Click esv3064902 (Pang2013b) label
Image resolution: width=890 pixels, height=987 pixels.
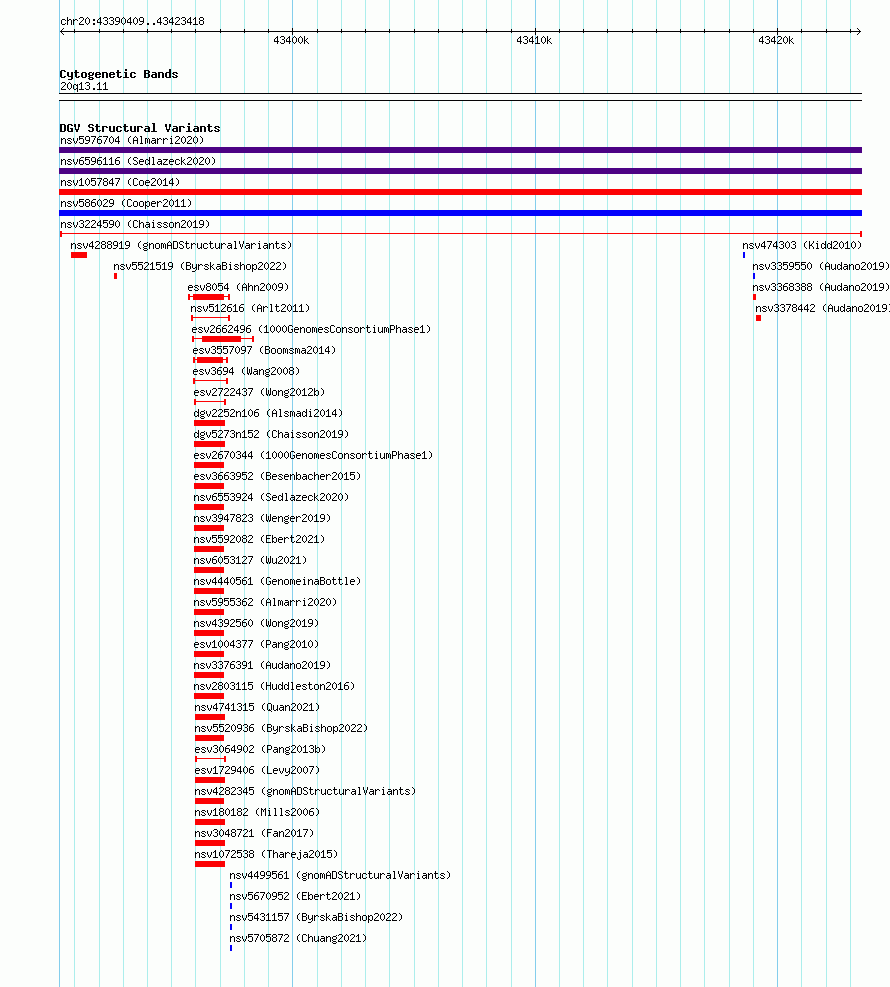click(261, 750)
